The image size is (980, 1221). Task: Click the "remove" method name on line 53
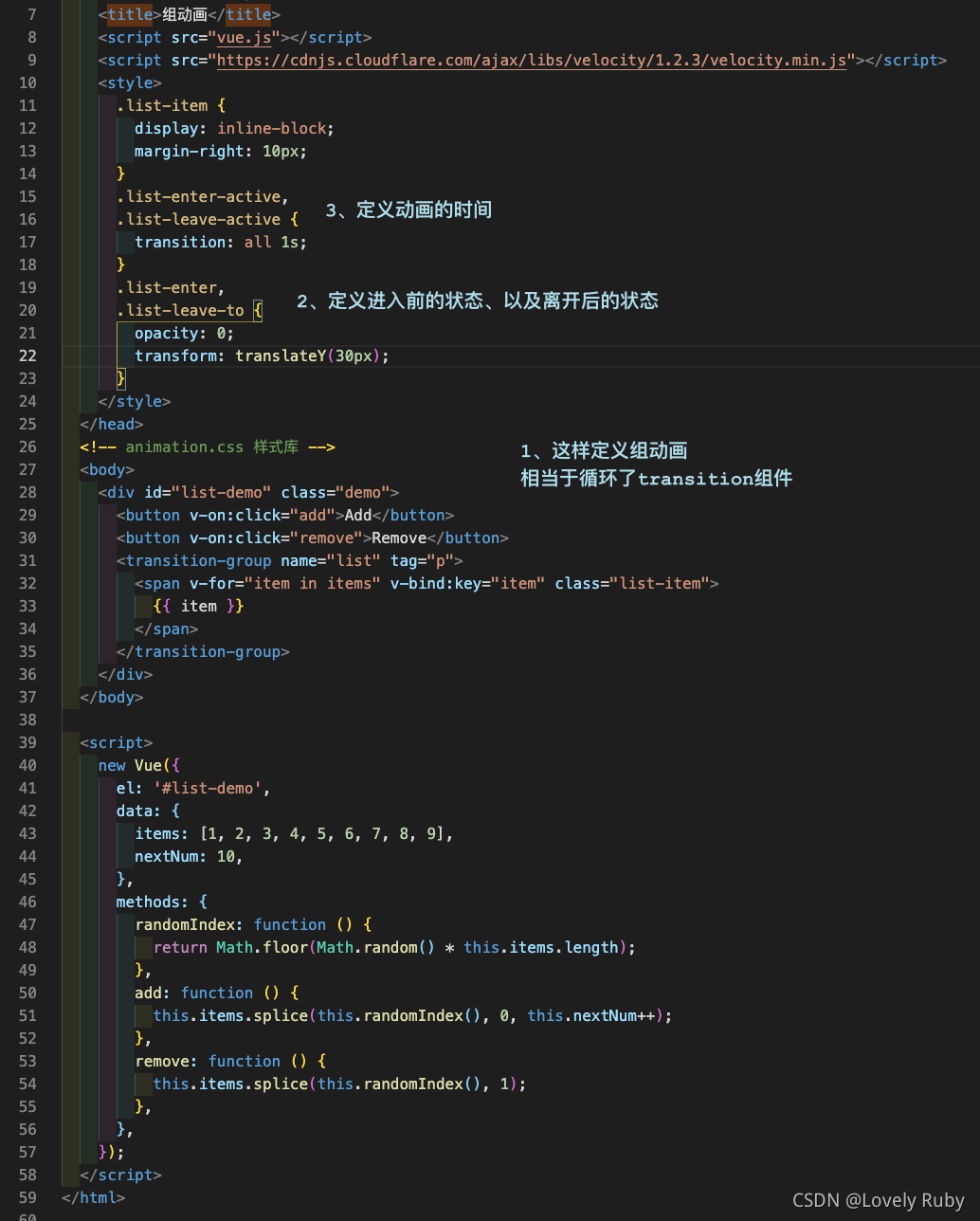(162, 1061)
